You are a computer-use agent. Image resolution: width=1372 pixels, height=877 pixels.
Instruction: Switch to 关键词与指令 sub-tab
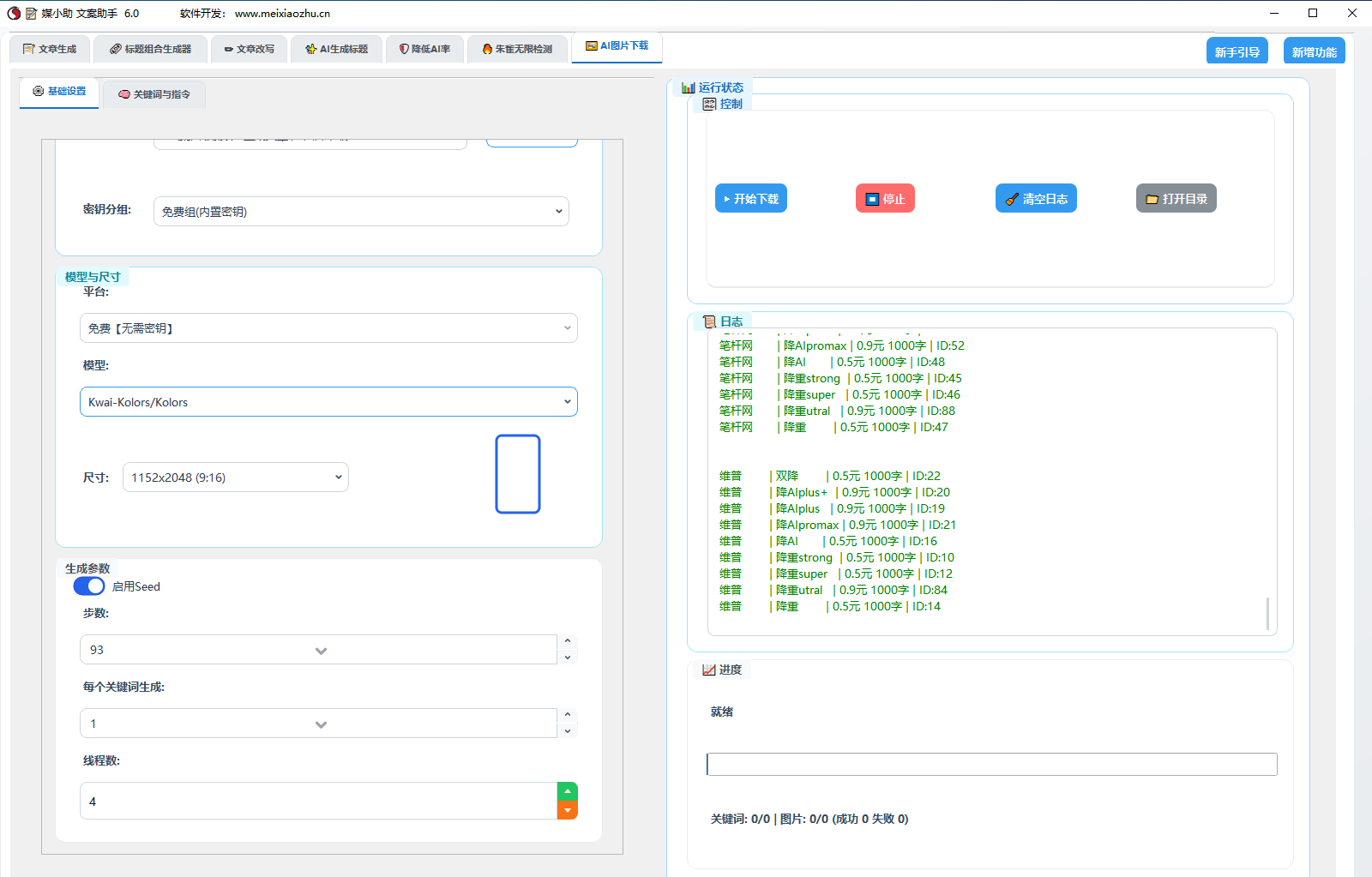(154, 94)
